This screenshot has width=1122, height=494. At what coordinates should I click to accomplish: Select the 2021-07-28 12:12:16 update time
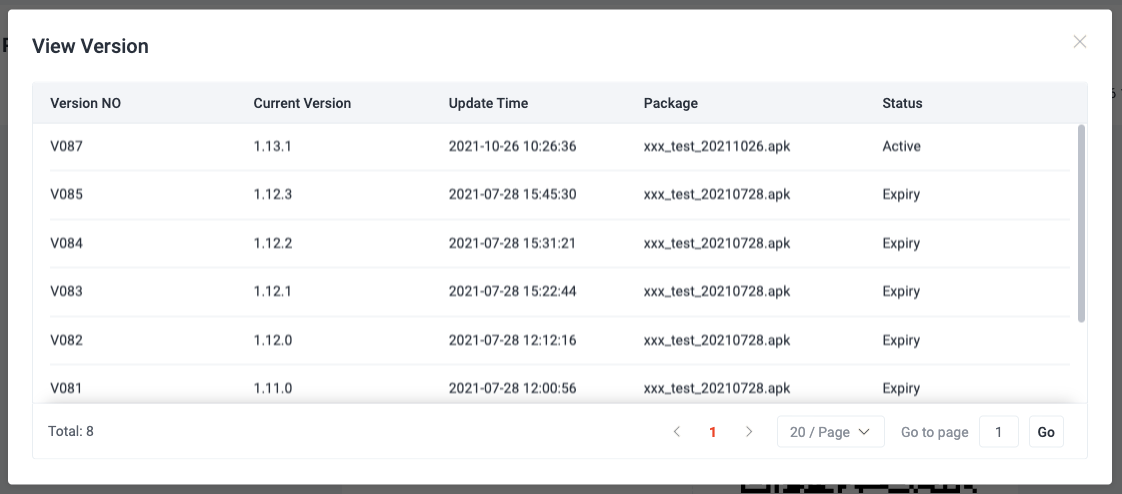512,340
